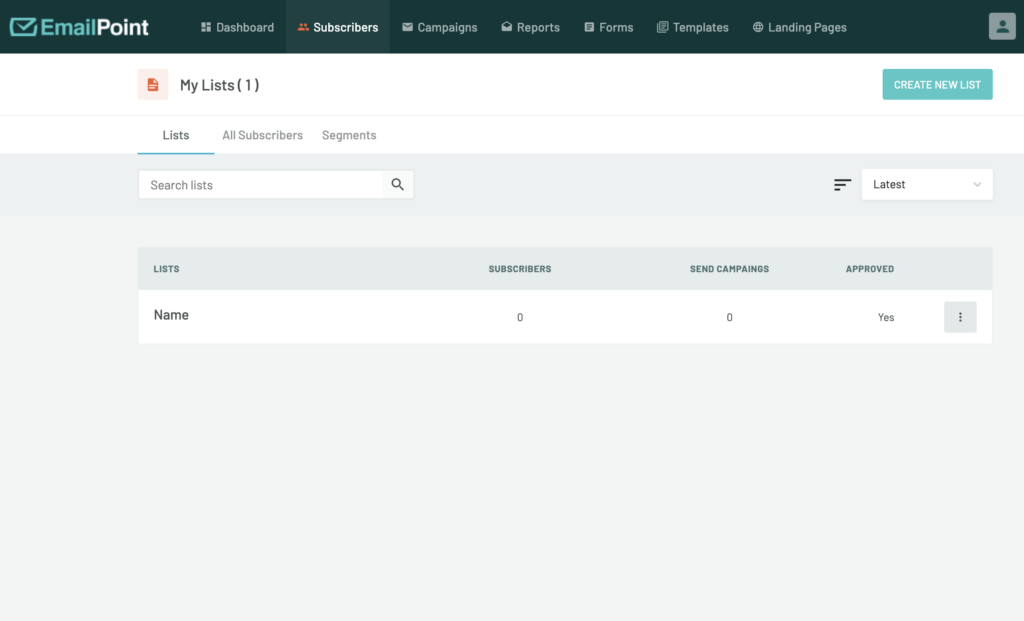The height and width of the screenshot is (621, 1024).
Task: Click the search magnifier icon
Action: coord(398,185)
